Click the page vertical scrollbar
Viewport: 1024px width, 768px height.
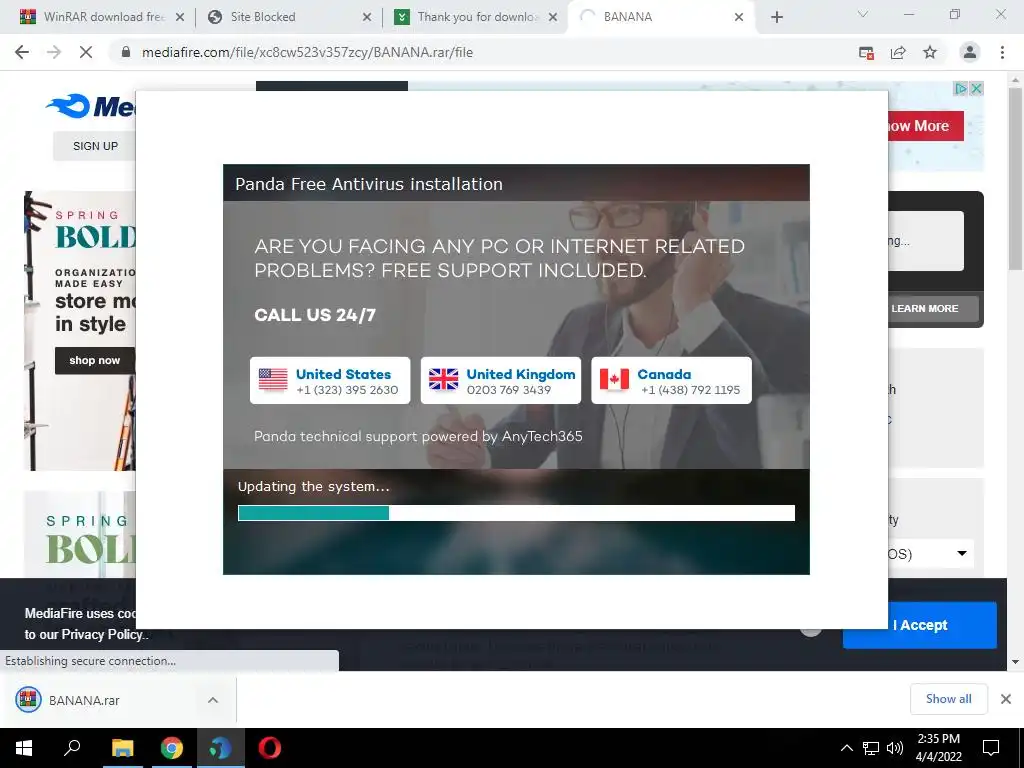click(1015, 178)
